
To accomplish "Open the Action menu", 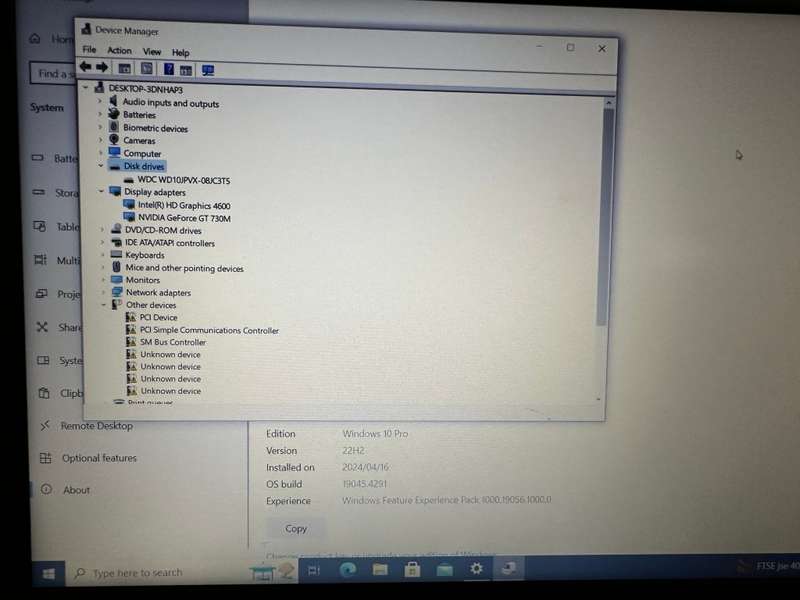I will [x=119, y=51].
